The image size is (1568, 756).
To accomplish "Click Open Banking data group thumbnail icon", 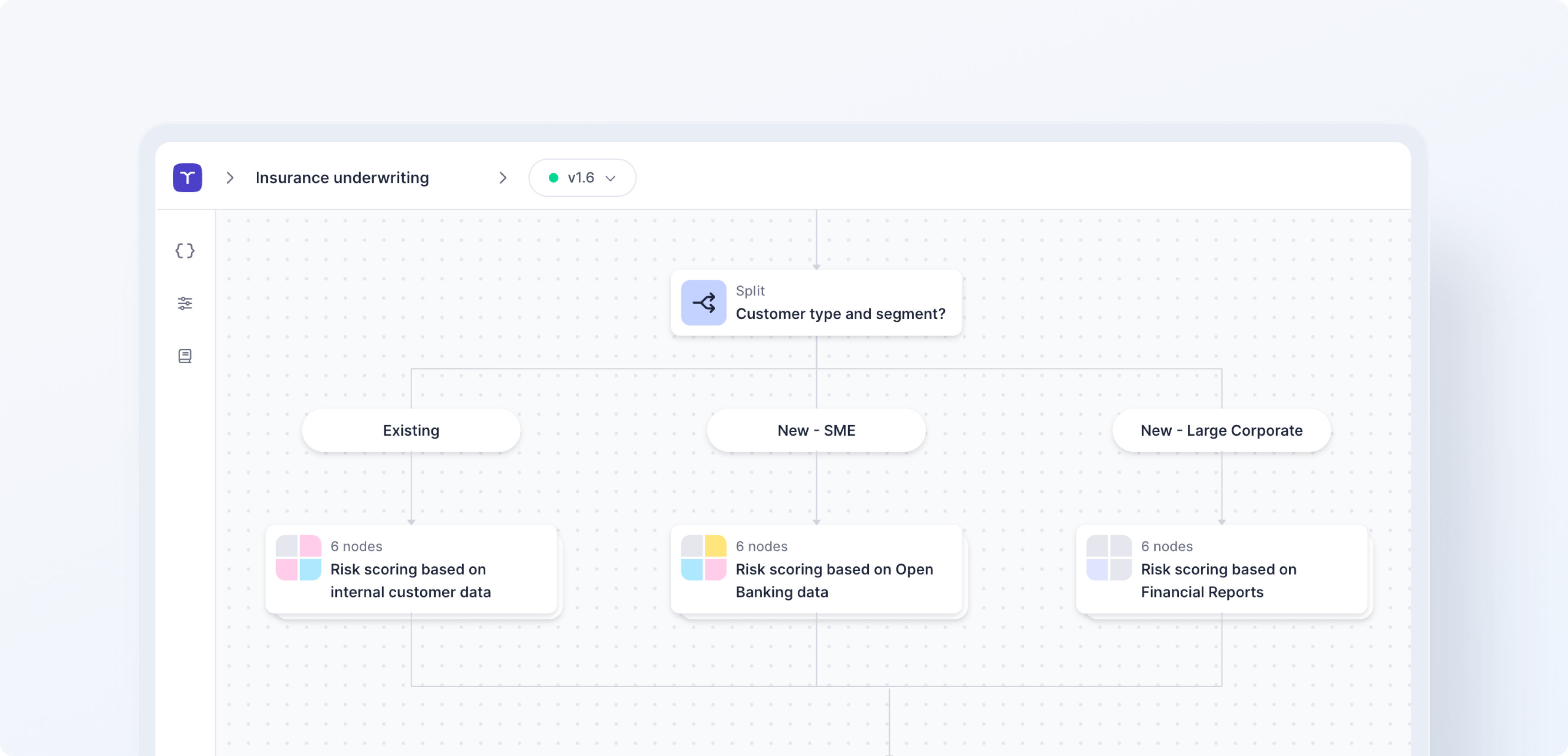I will tap(703, 557).
